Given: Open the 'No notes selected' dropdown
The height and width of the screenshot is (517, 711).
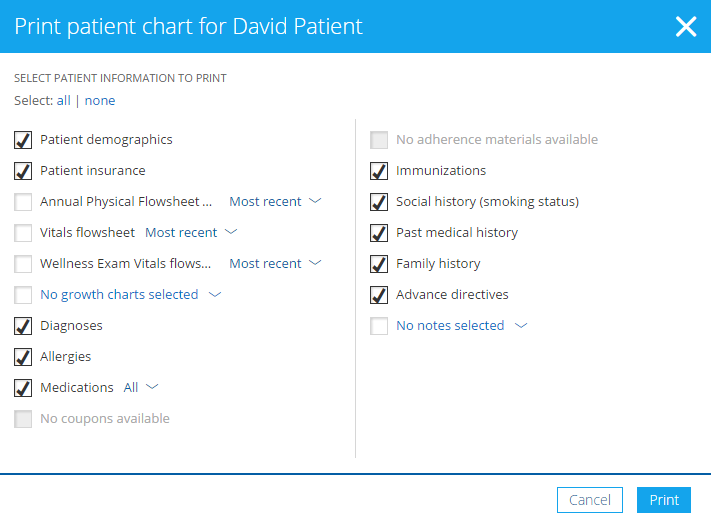Looking at the screenshot, I should [461, 326].
